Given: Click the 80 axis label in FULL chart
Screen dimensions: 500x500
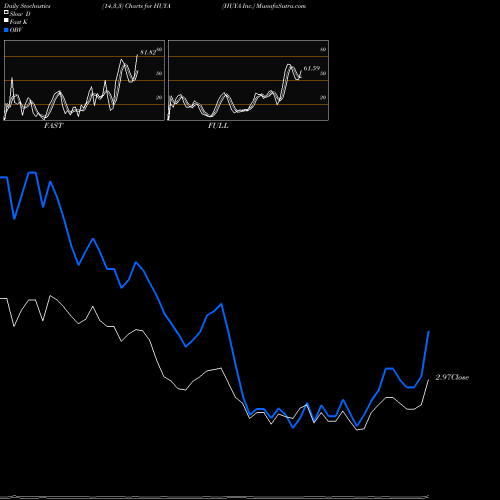Looking at the screenshot, I should click(323, 49).
